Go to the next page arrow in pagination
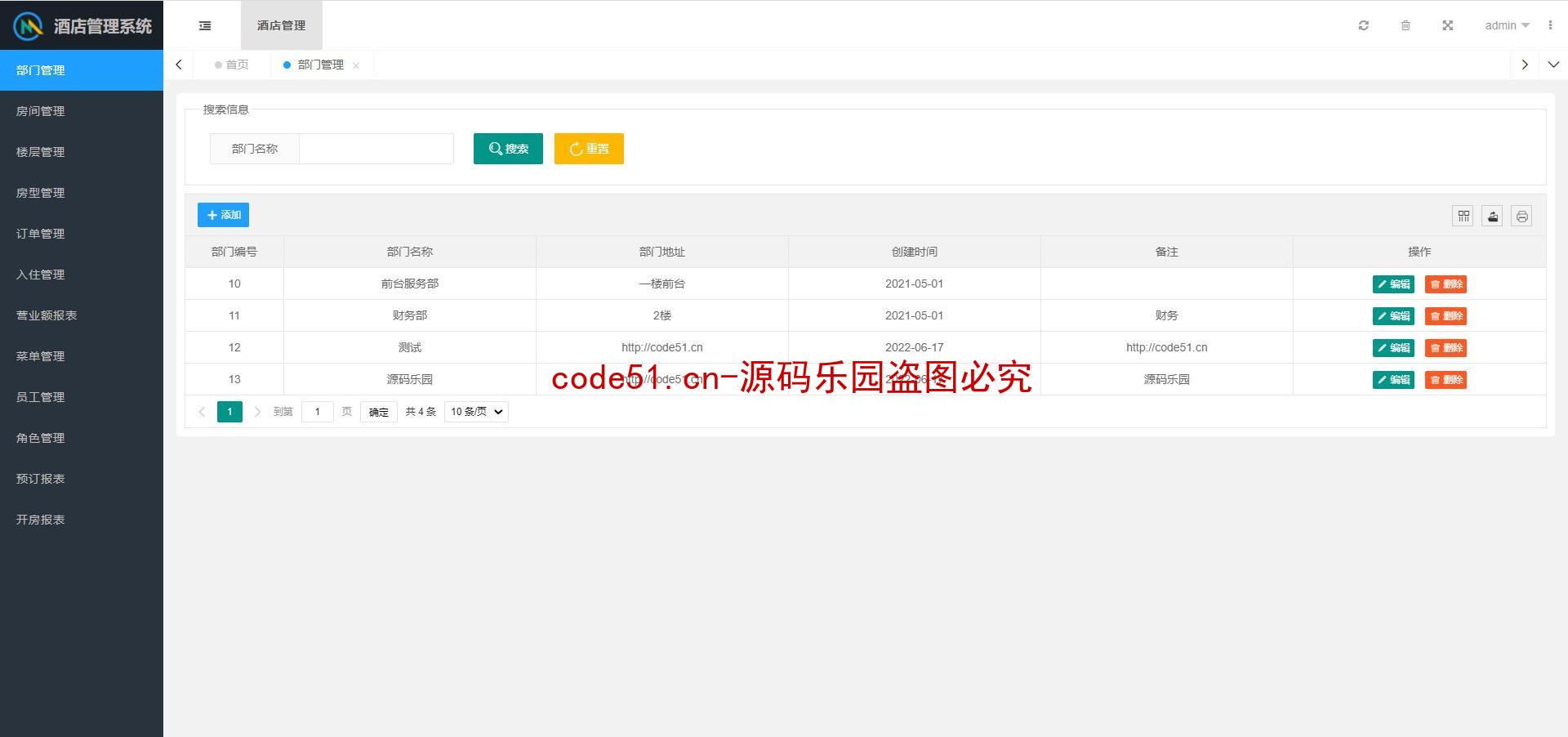This screenshot has width=1568, height=737. pyautogui.click(x=257, y=412)
